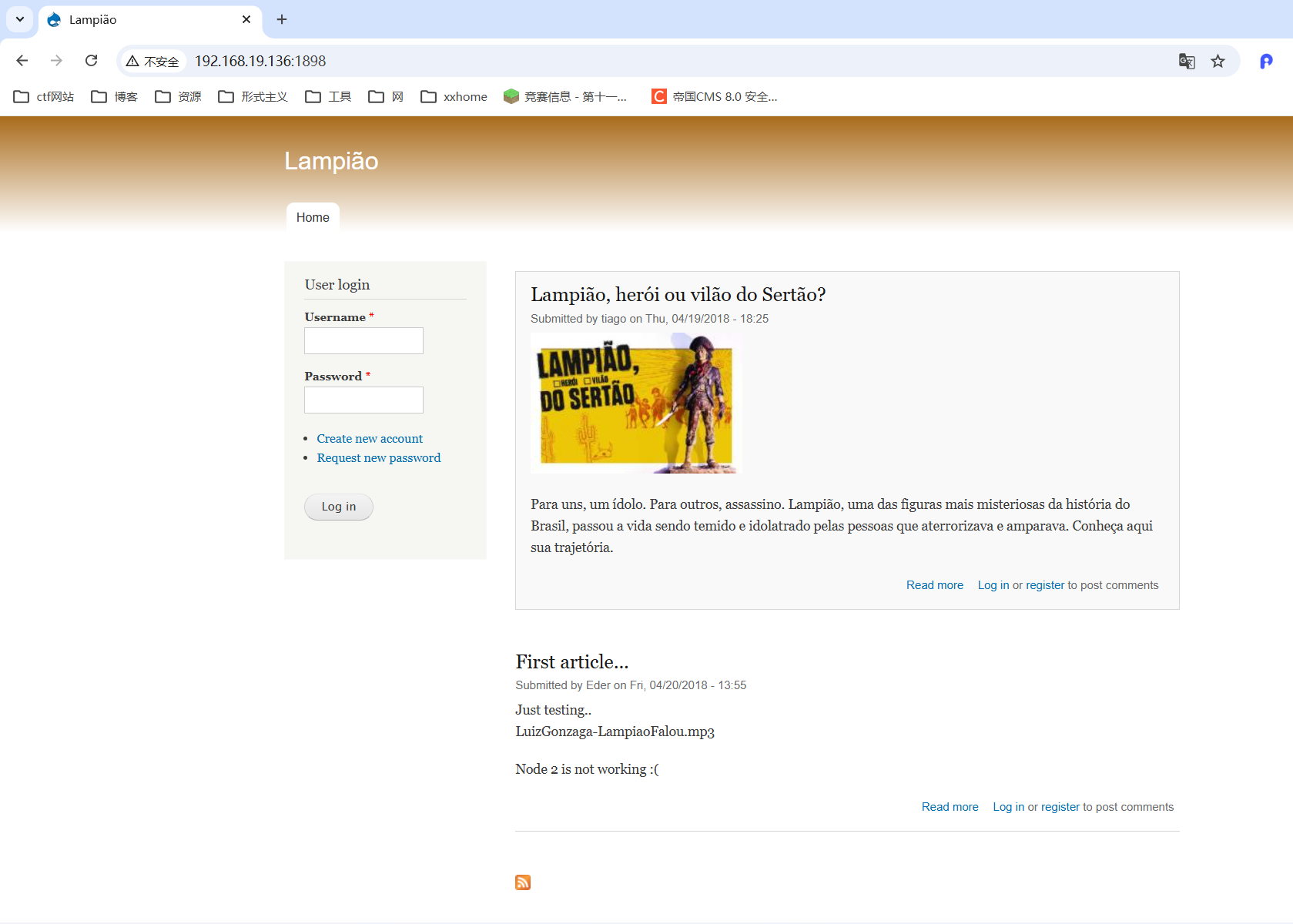1293x924 pixels.
Task: Open the 资源 bookmark folder
Action: coord(178,96)
